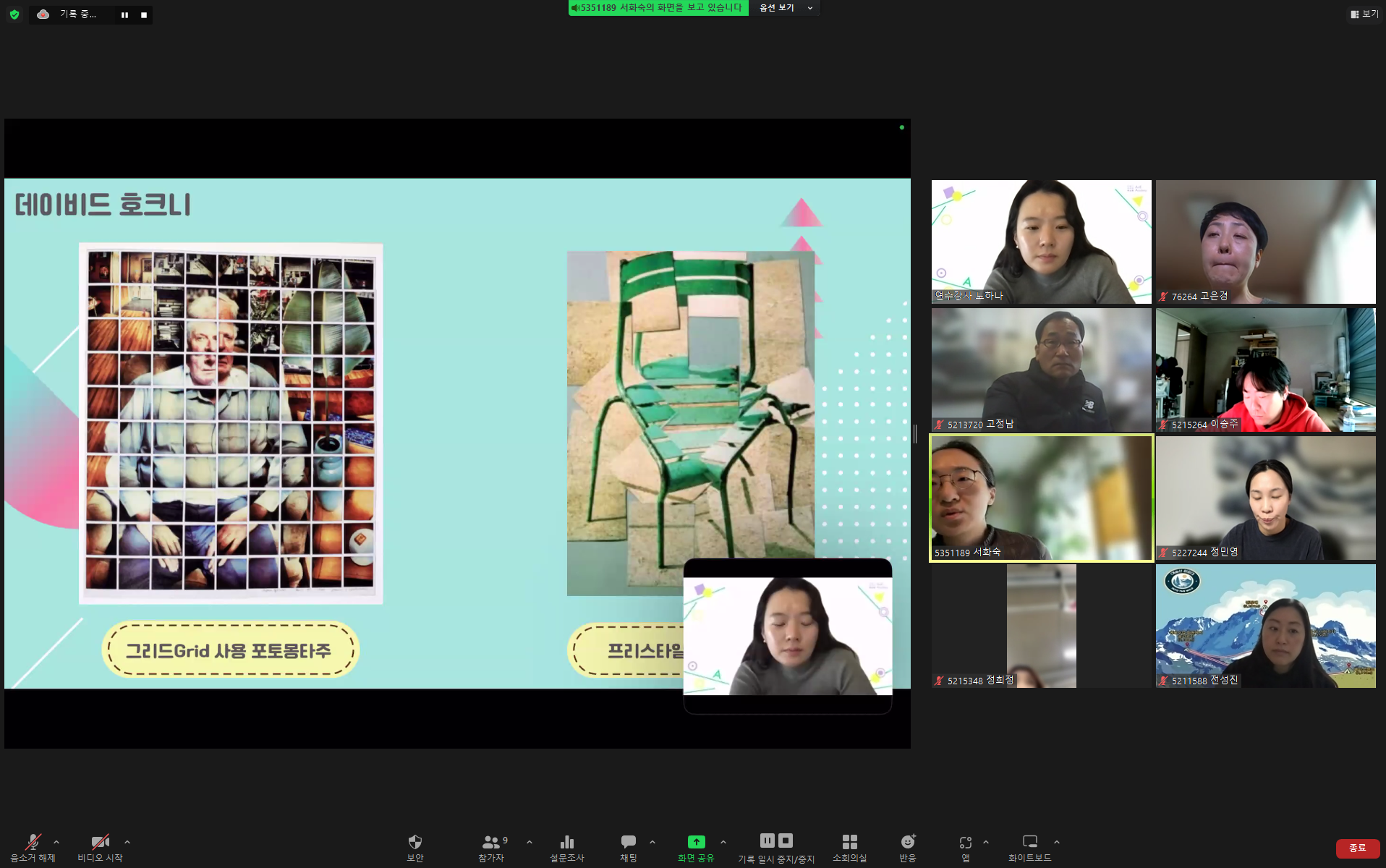Select 5211588 전성진 video thumbnail

coord(1265,626)
